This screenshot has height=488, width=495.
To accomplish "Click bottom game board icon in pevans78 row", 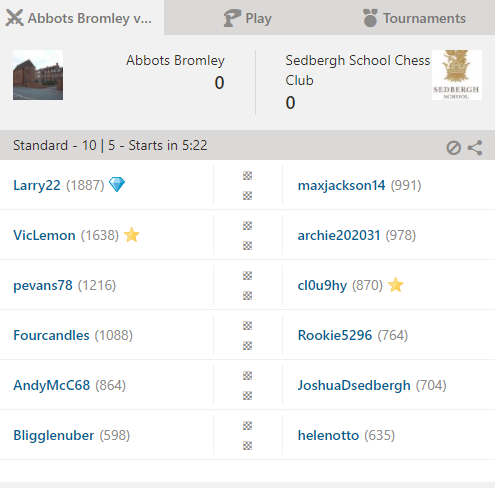I will click(247, 296).
